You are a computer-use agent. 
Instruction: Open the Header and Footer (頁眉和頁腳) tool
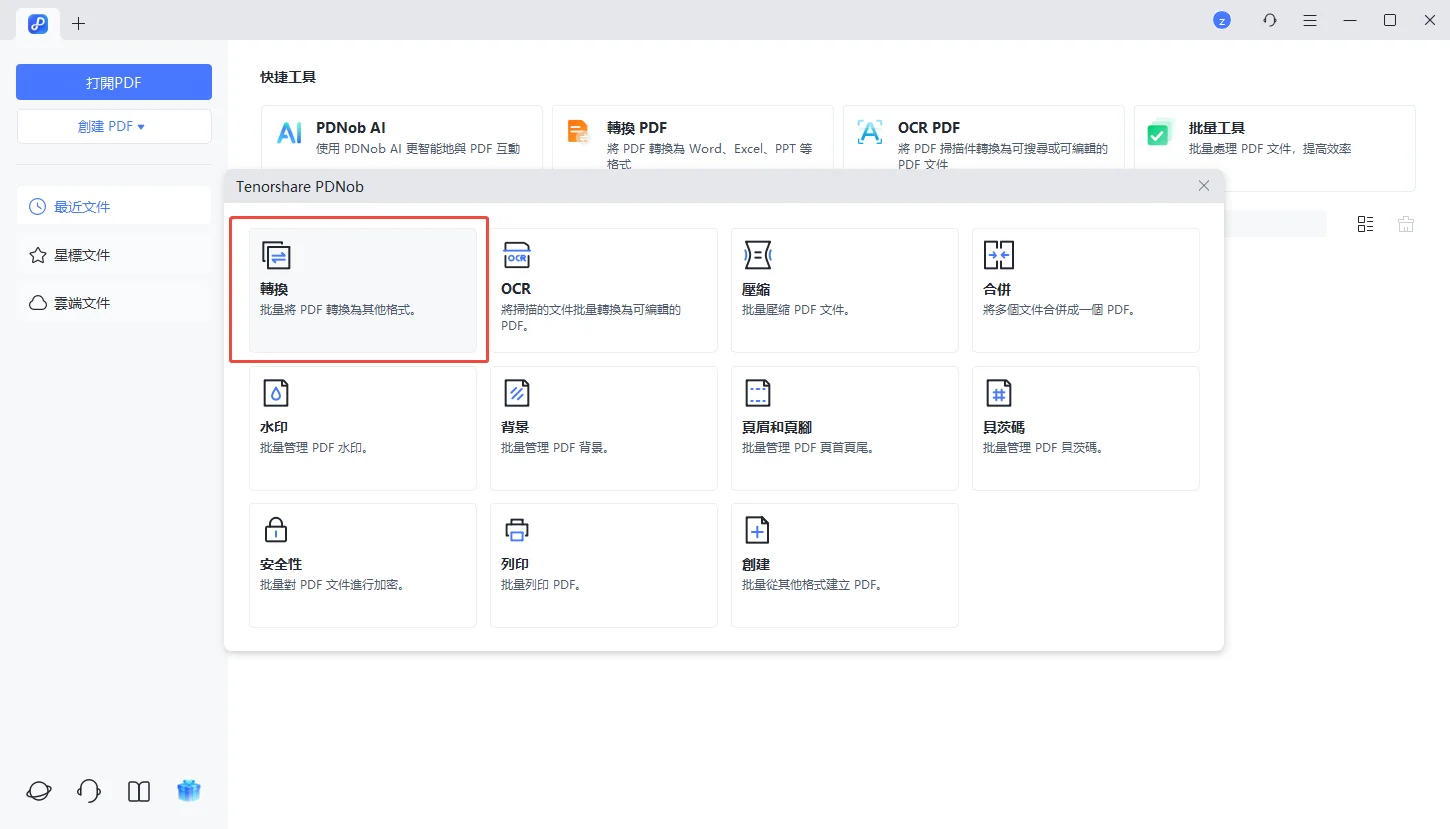(844, 428)
